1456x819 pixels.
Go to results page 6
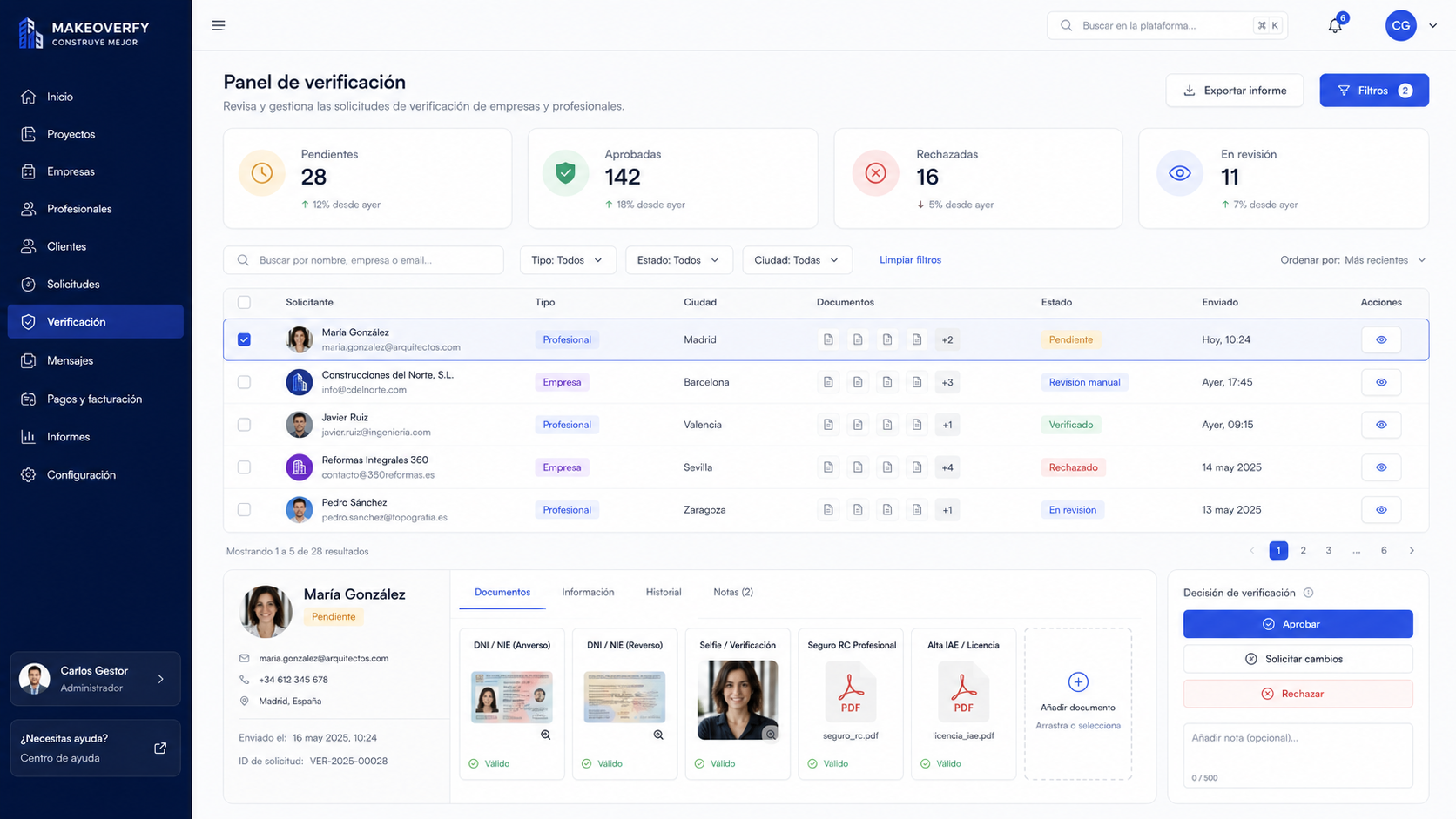(x=1384, y=550)
